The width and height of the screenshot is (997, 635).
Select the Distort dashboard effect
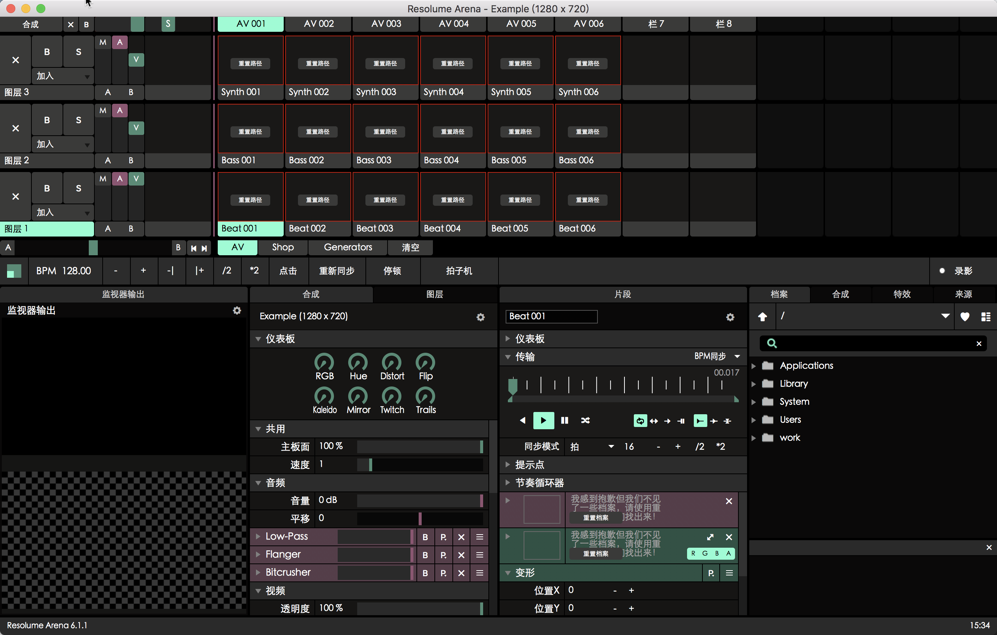point(391,366)
